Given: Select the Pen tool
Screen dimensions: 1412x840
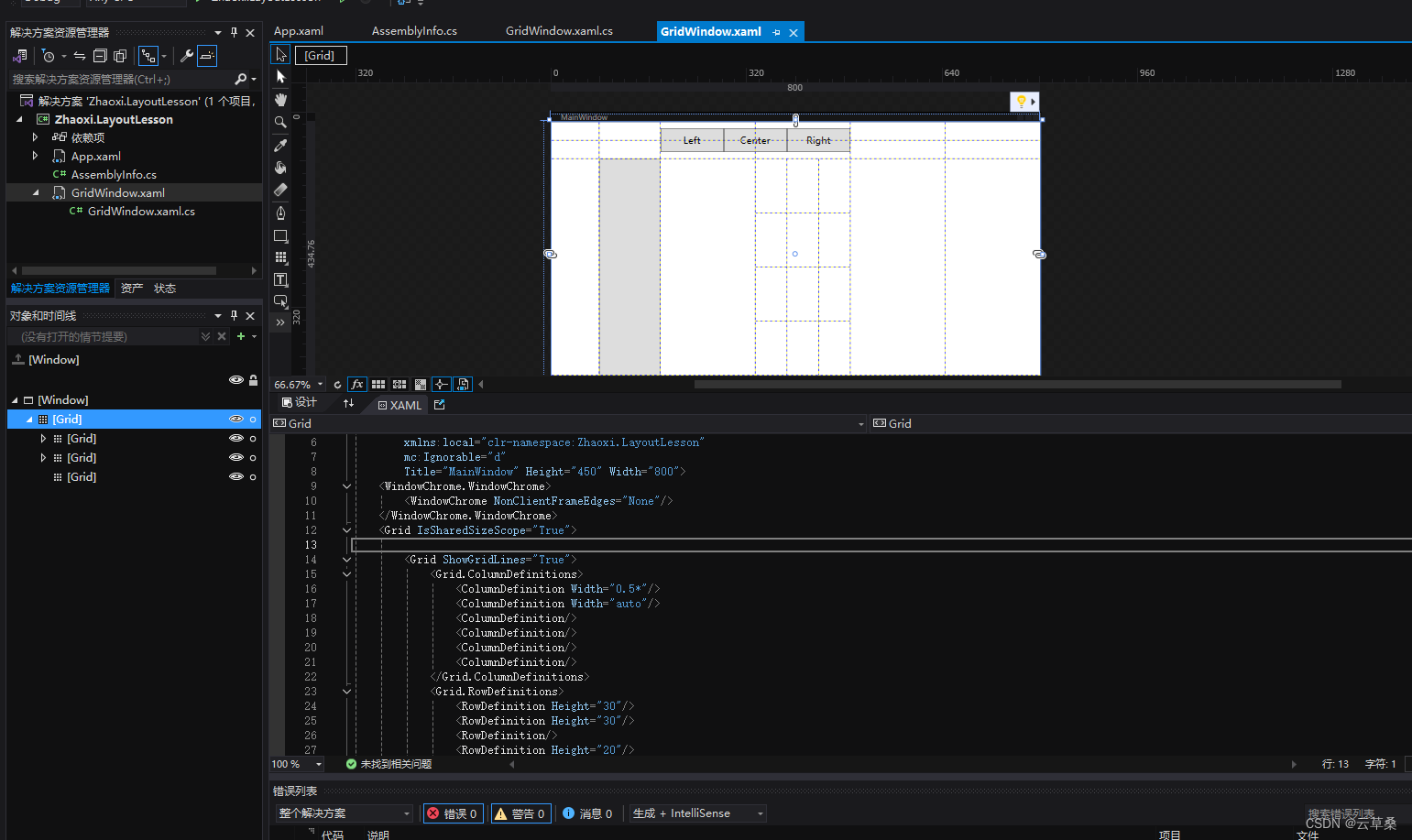Looking at the screenshot, I should coord(280,213).
